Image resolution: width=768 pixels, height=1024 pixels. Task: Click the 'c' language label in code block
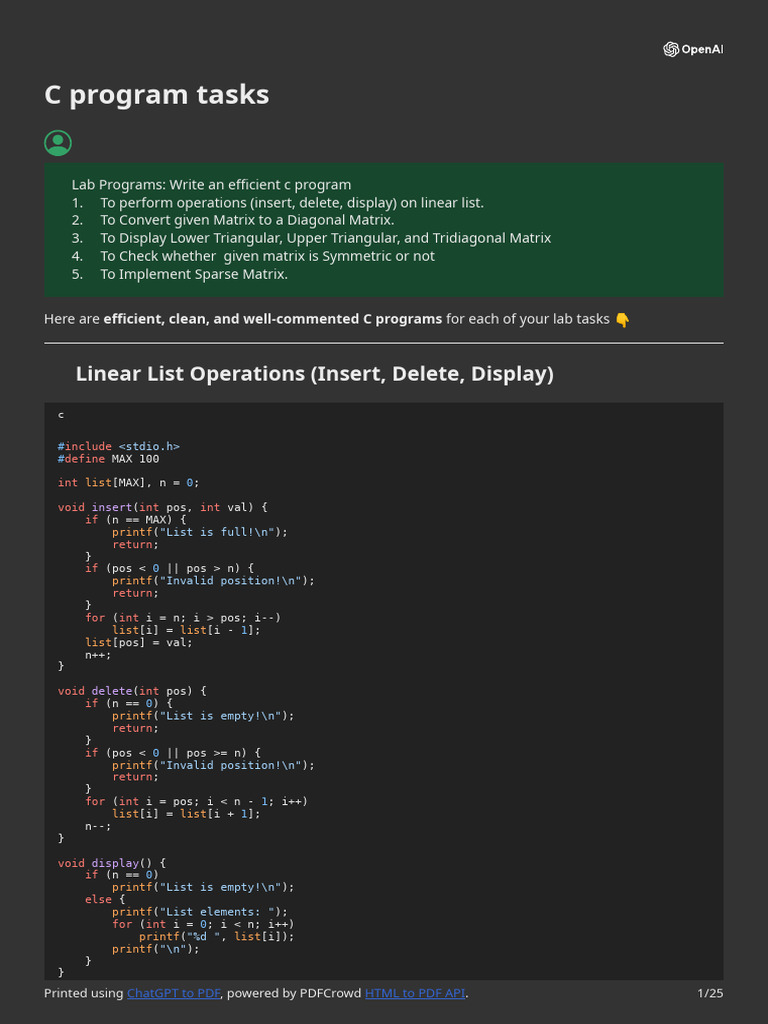coord(61,414)
